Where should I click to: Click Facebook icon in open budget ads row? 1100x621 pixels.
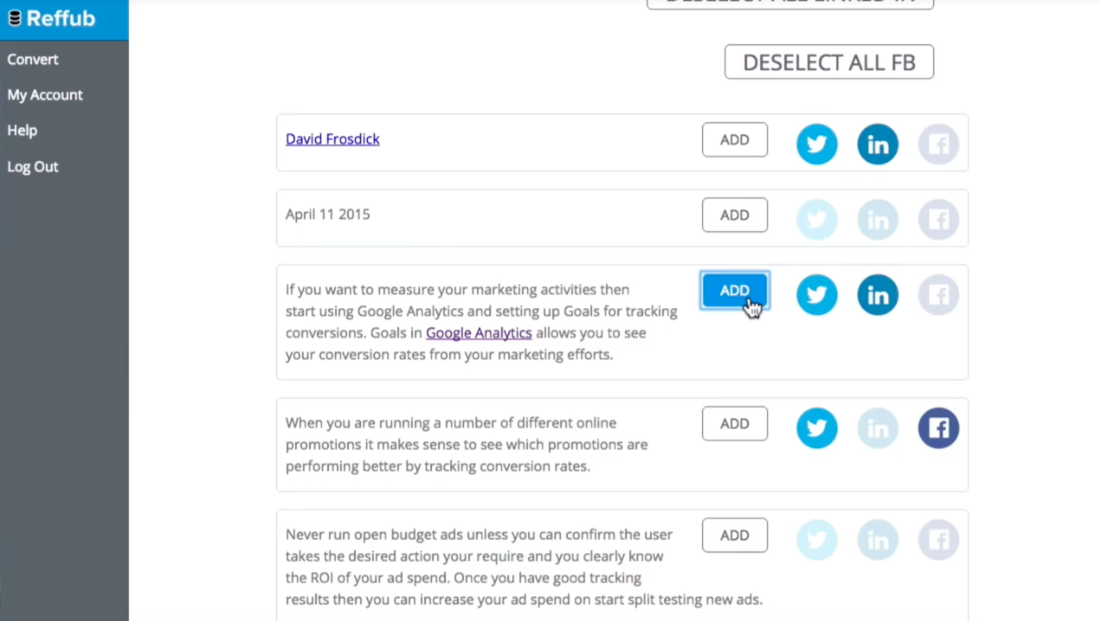point(939,540)
